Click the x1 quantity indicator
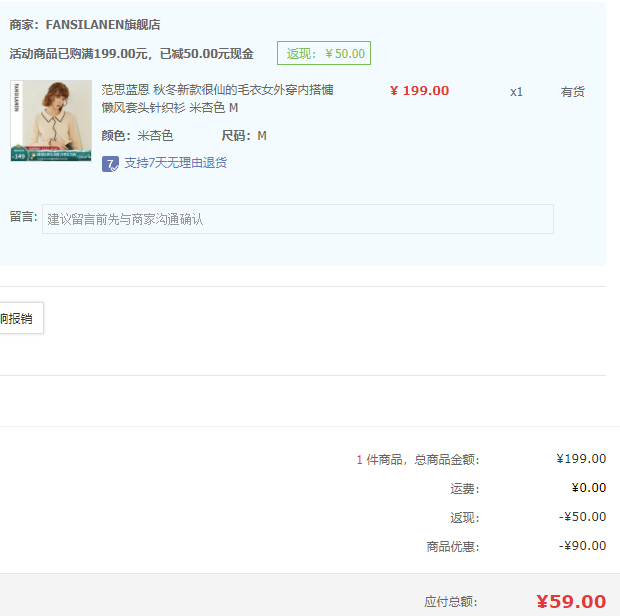The image size is (620, 616). (516, 92)
